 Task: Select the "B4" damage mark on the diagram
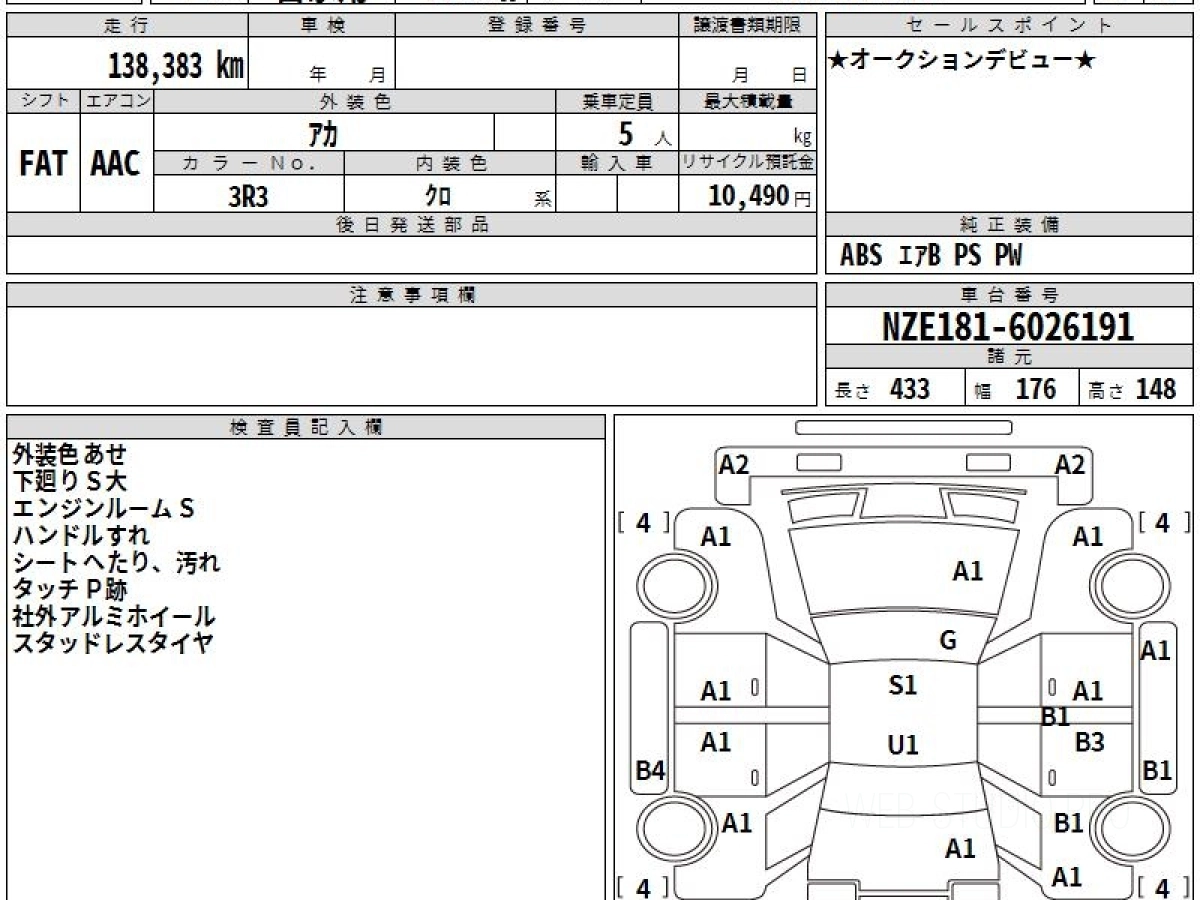pyautogui.click(x=651, y=771)
